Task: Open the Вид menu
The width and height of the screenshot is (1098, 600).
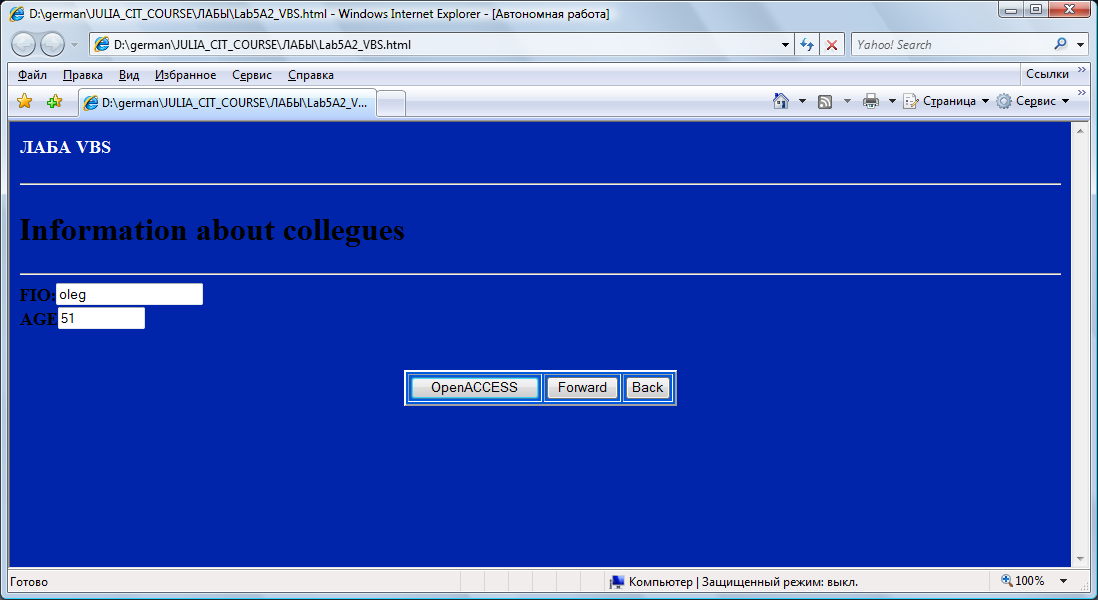Action: pyautogui.click(x=129, y=75)
